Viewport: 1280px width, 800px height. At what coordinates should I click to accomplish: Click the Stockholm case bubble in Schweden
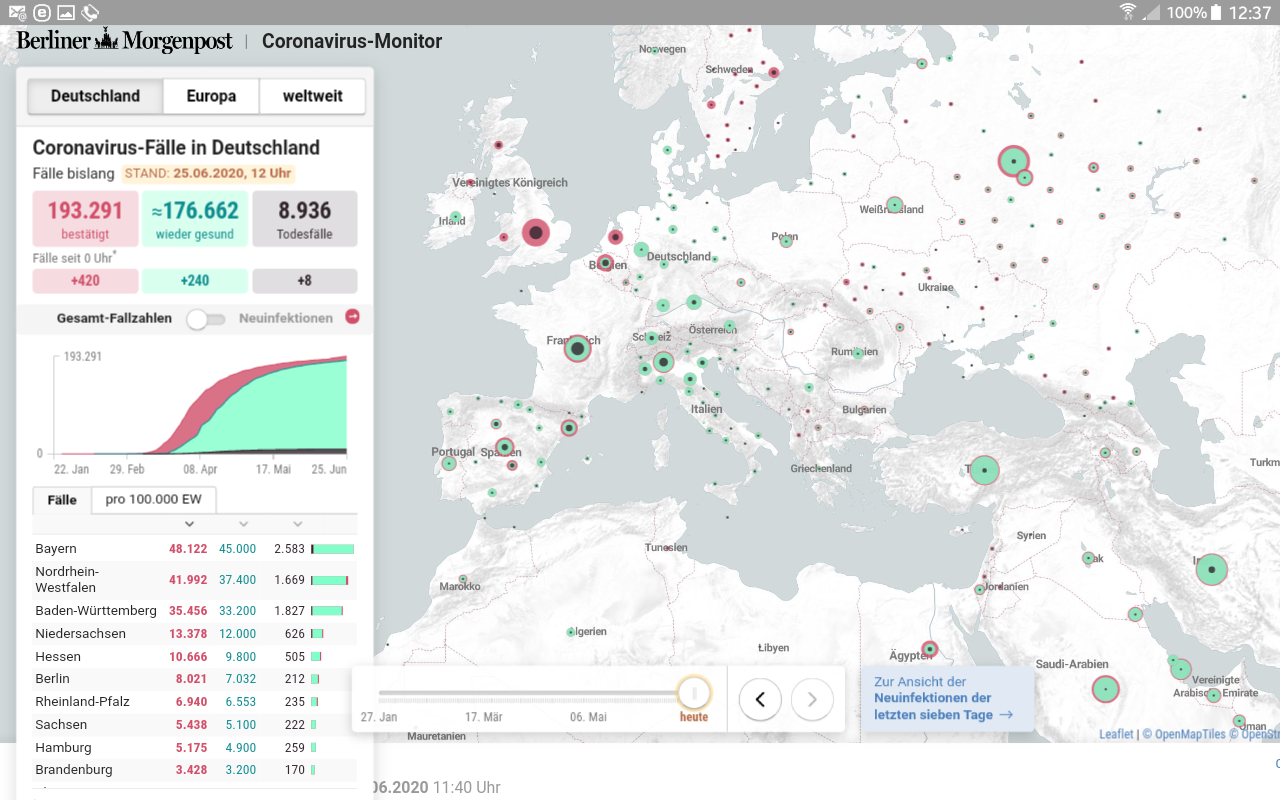click(x=772, y=72)
